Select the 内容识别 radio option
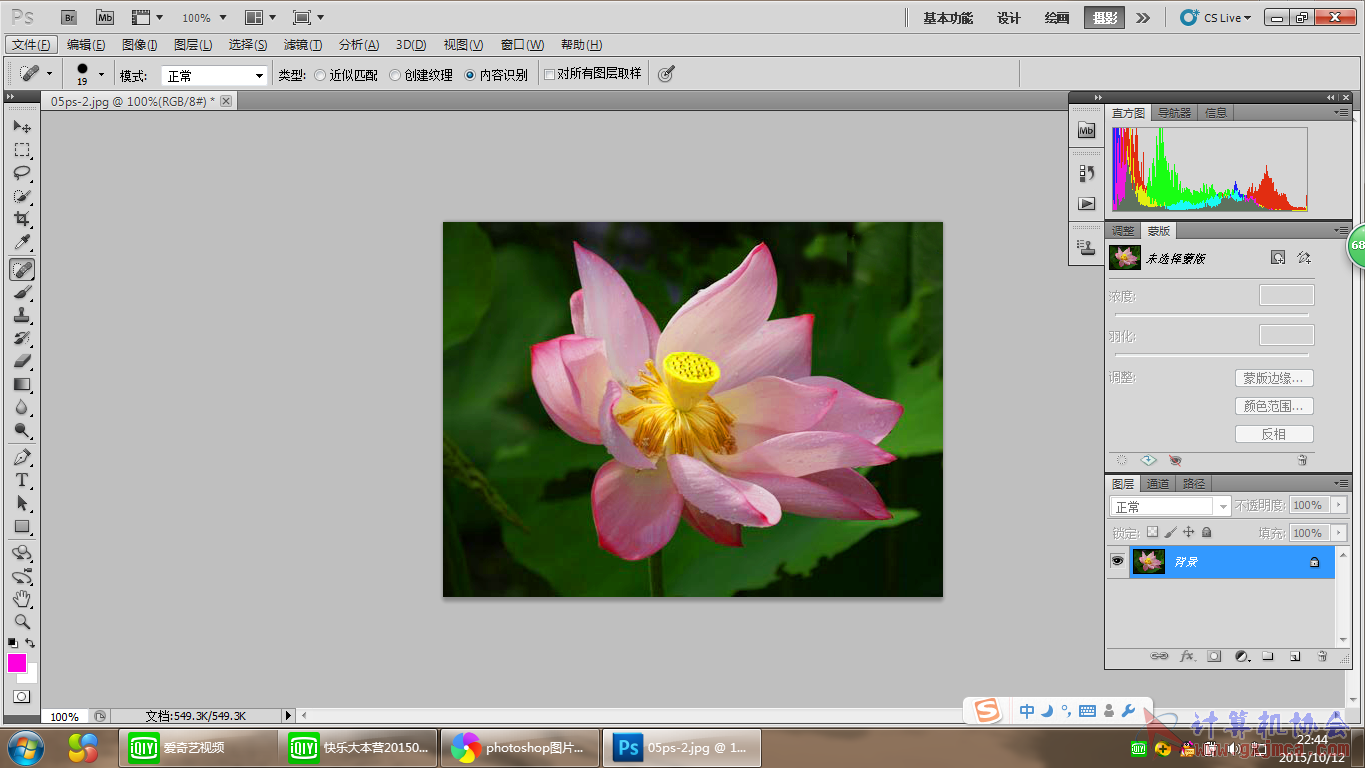Image resolution: width=1365 pixels, height=768 pixels. pyautogui.click(x=496, y=75)
